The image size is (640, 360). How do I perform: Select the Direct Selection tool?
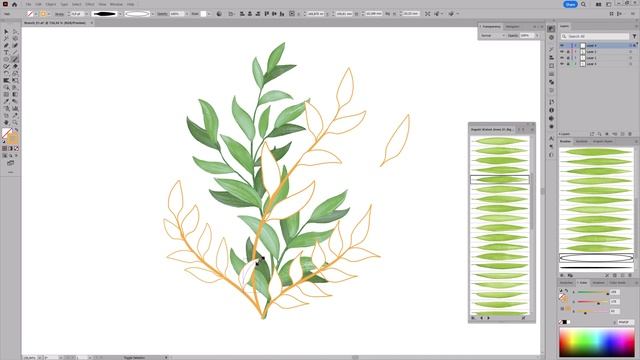tap(15, 31)
